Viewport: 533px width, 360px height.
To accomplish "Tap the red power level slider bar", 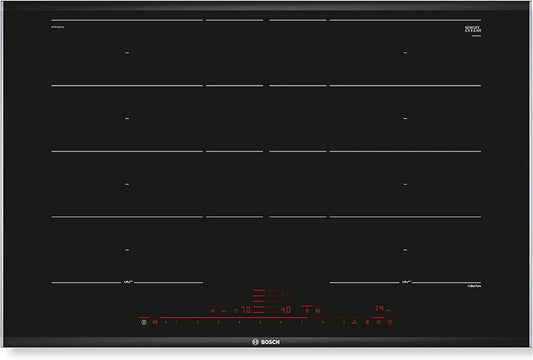I will pyautogui.click(x=234, y=318).
